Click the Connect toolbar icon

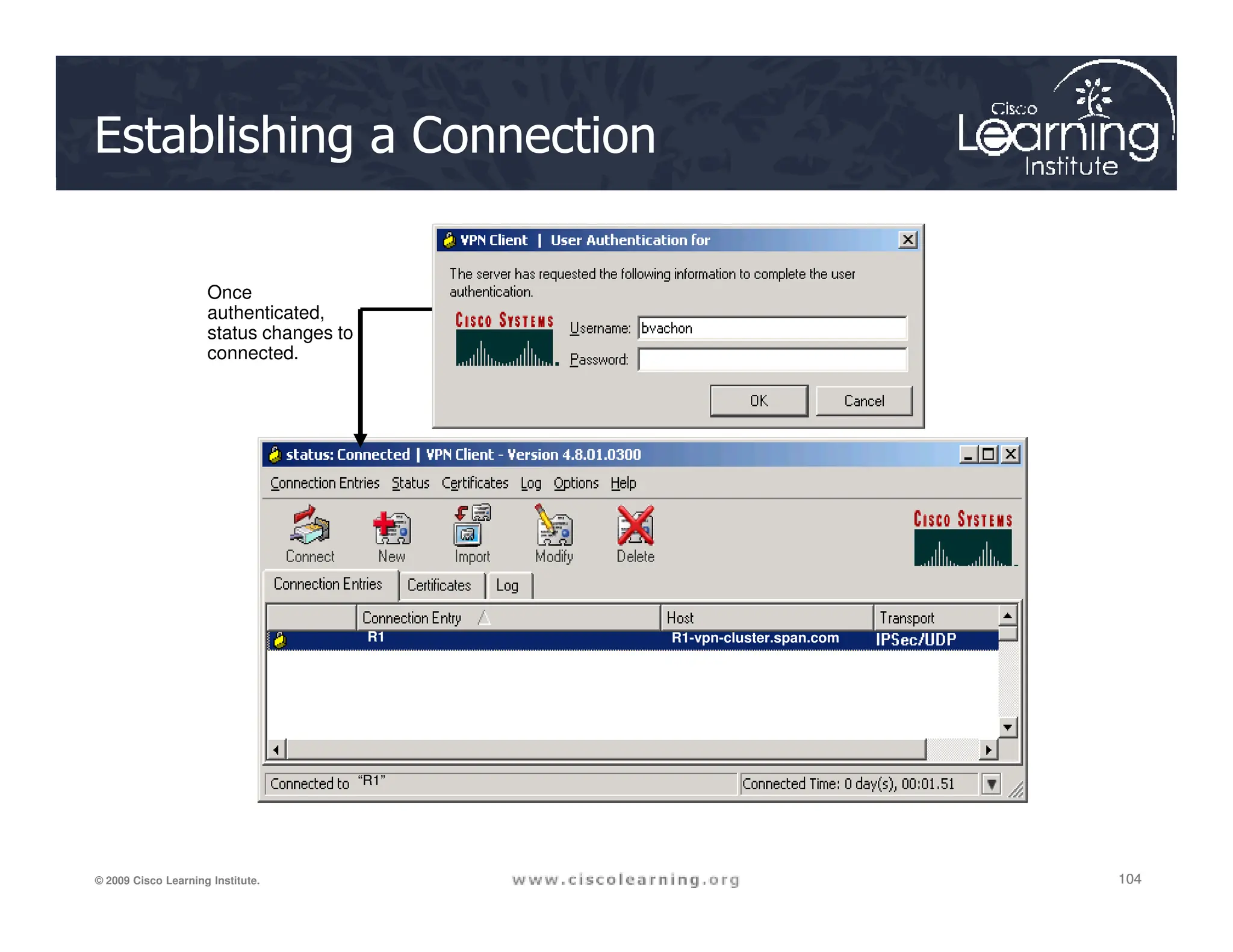(x=309, y=534)
